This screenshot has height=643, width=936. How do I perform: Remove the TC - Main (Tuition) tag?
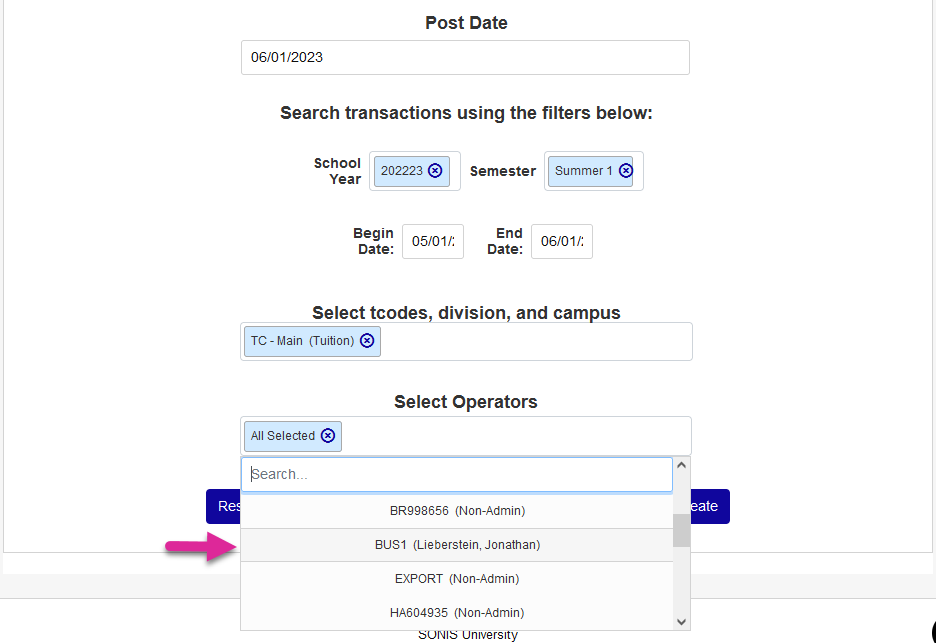[367, 341]
